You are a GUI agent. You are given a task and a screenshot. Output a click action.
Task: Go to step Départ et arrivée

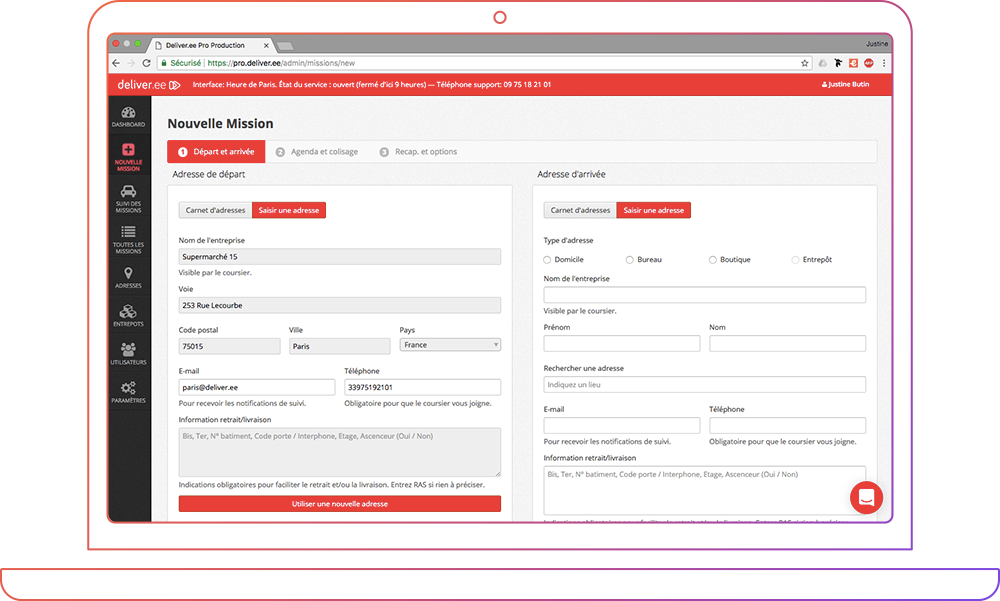216,152
